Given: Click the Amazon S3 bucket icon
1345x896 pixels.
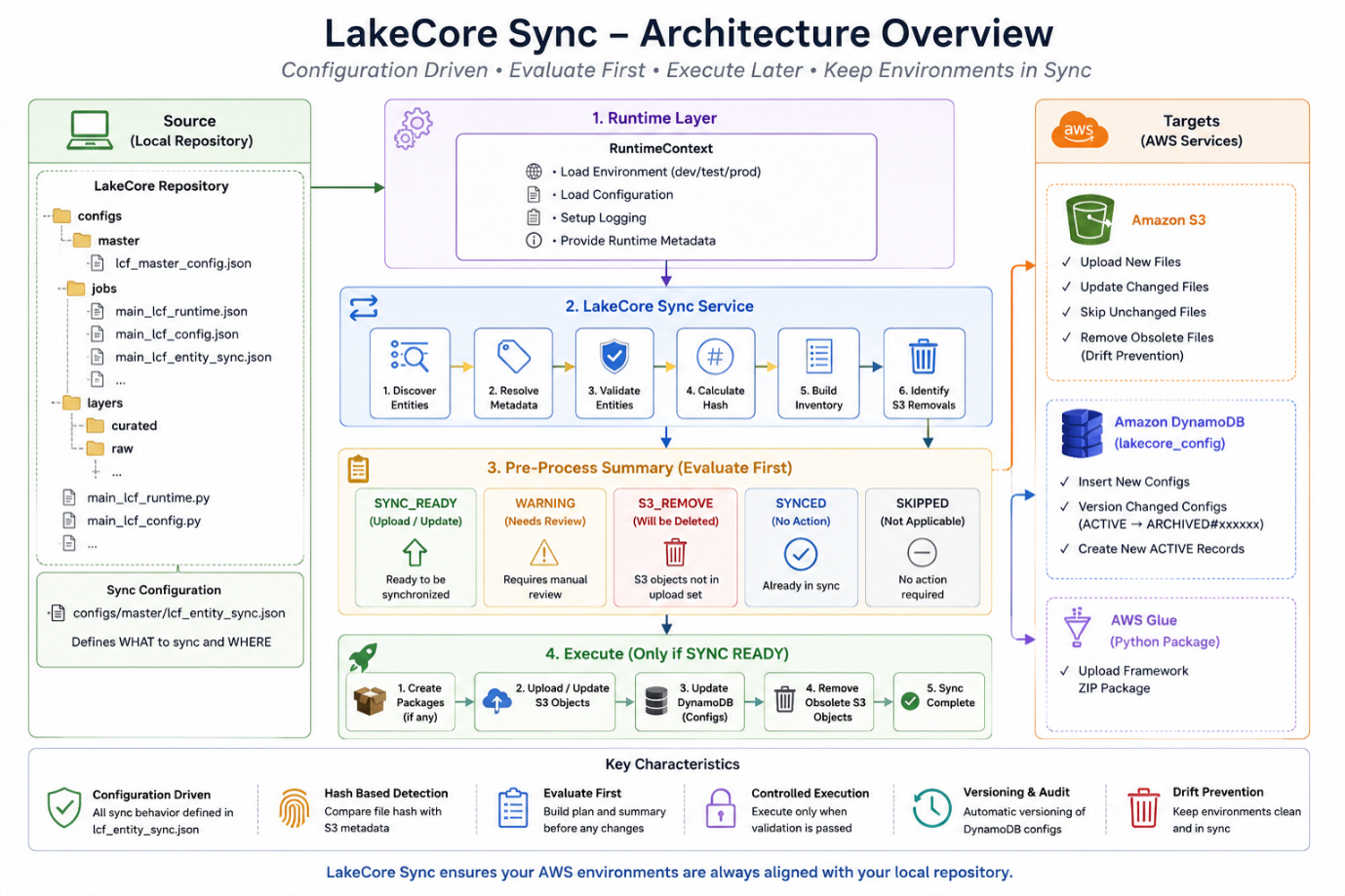Looking at the screenshot, I should coord(1089,219).
